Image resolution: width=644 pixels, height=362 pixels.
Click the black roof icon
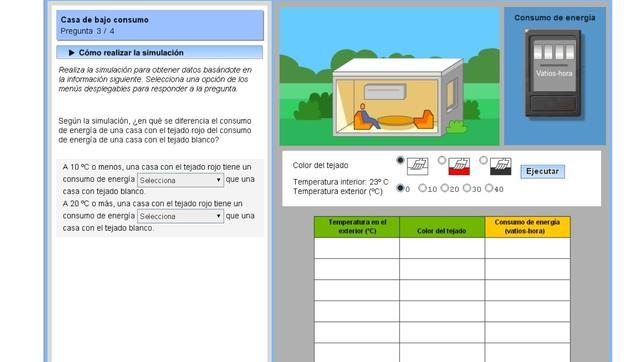[x=500, y=166]
